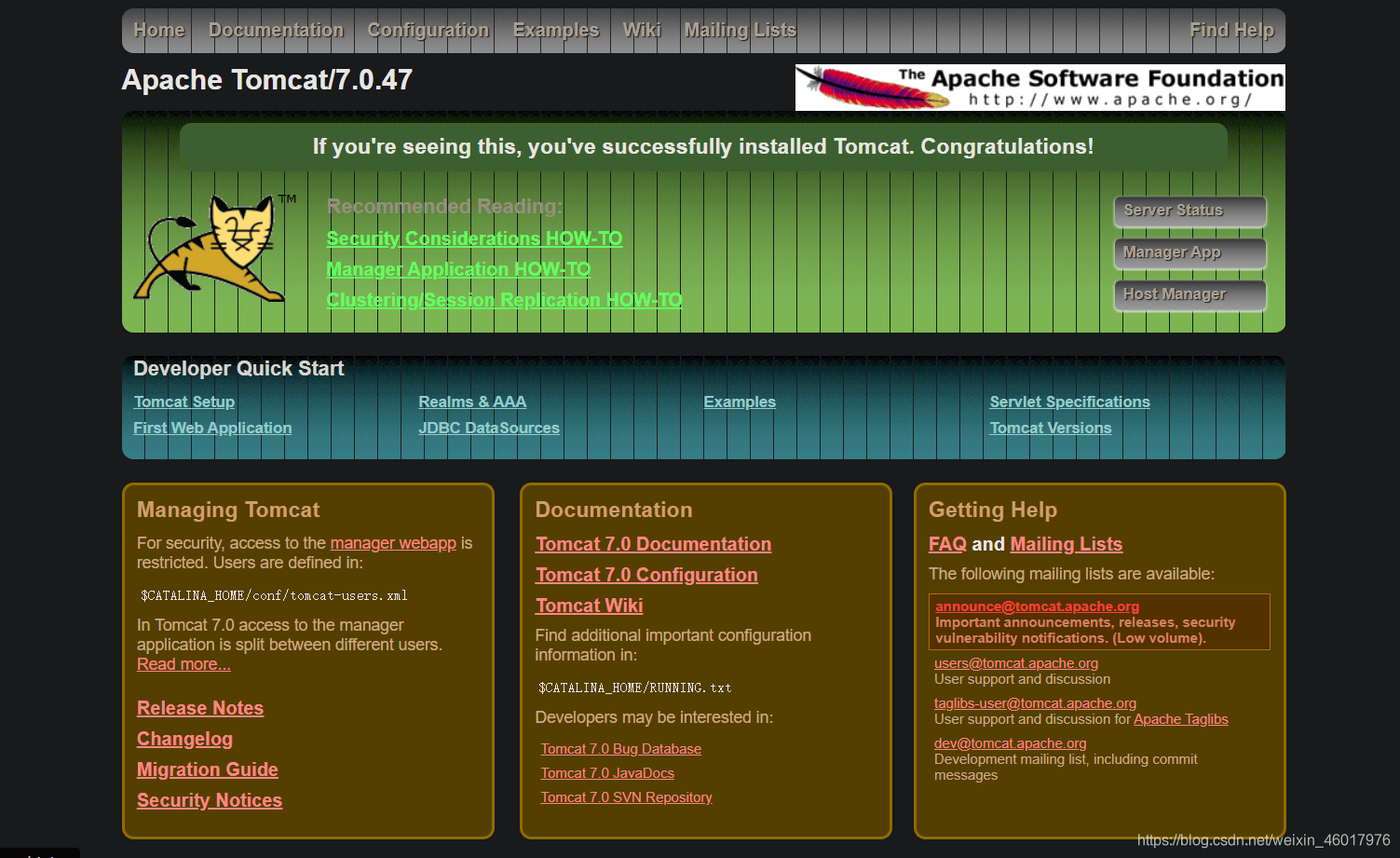This screenshot has height=858, width=1400.
Task: Select the $CATALINA_HOME/RUNNING.txt path text
Action: 635,688
